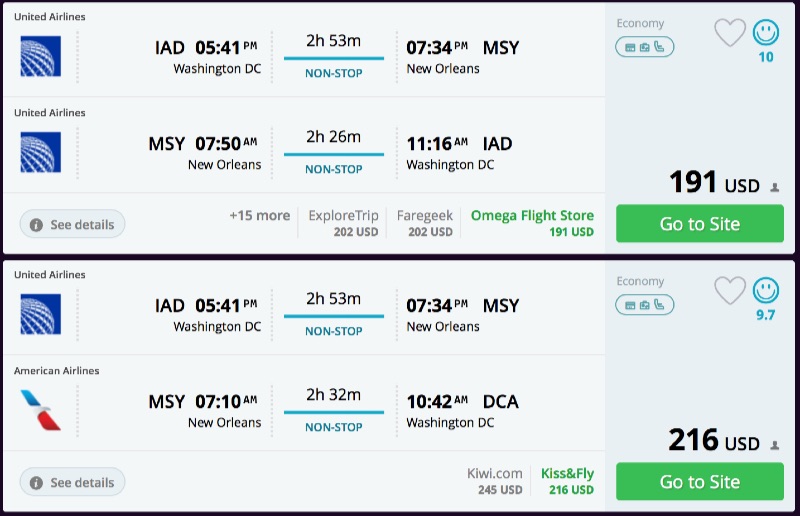This screenshot has width=800, height=516.
Task: Show the +15 more booking options
Action: click(259, 216)
